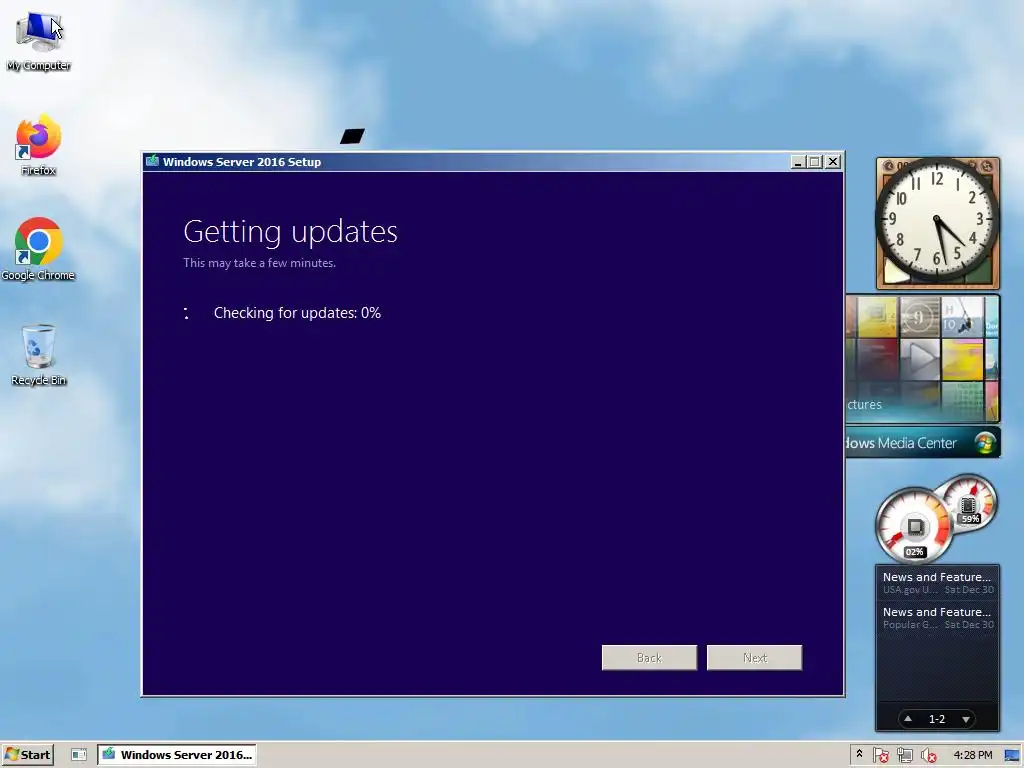
Task: Open second News and Feature headline Popular
Action: [x=937, y=618]
